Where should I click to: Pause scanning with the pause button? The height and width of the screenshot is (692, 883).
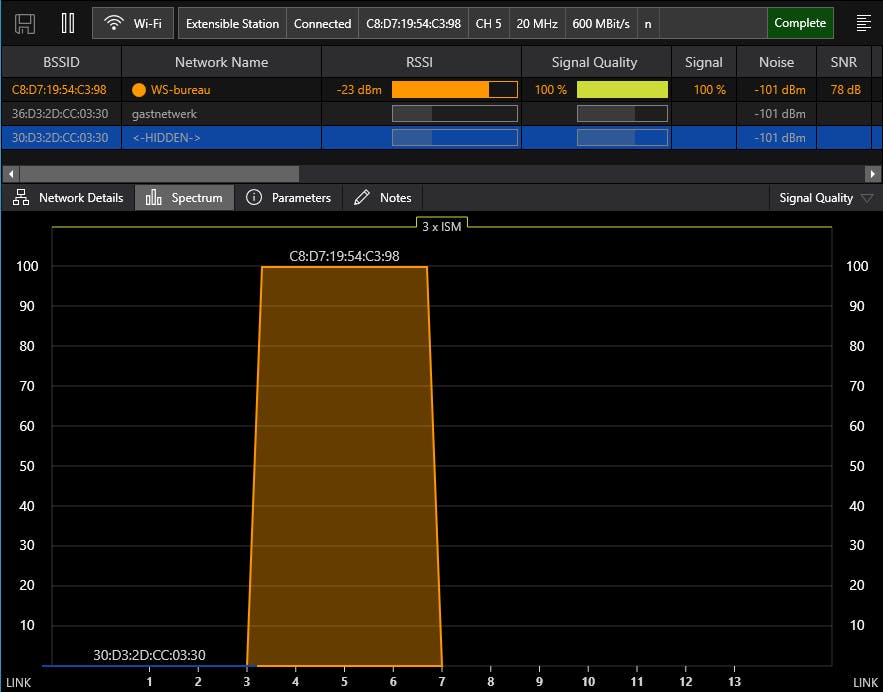68,23
